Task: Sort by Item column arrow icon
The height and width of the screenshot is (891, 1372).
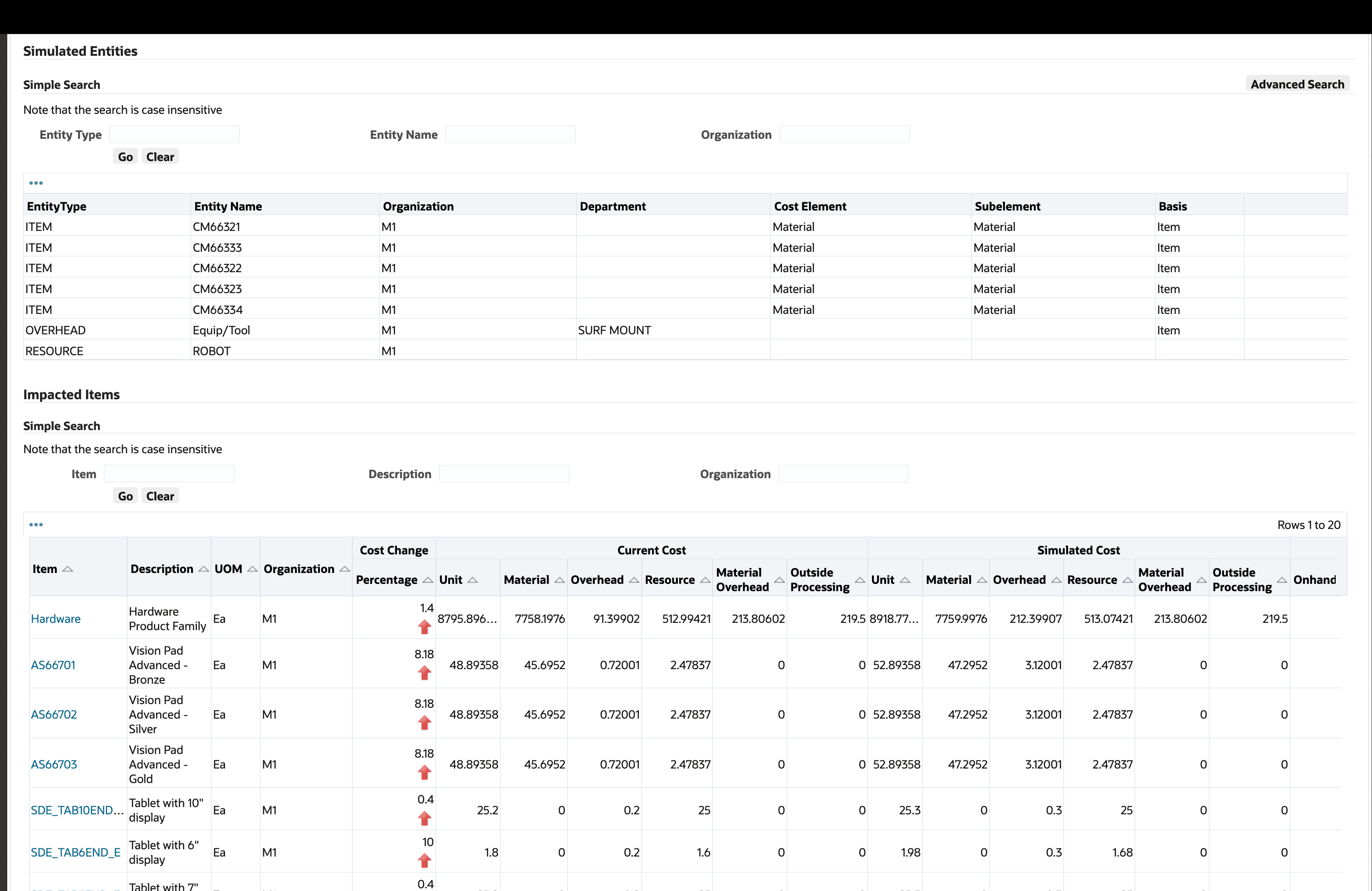Action: 68,569
